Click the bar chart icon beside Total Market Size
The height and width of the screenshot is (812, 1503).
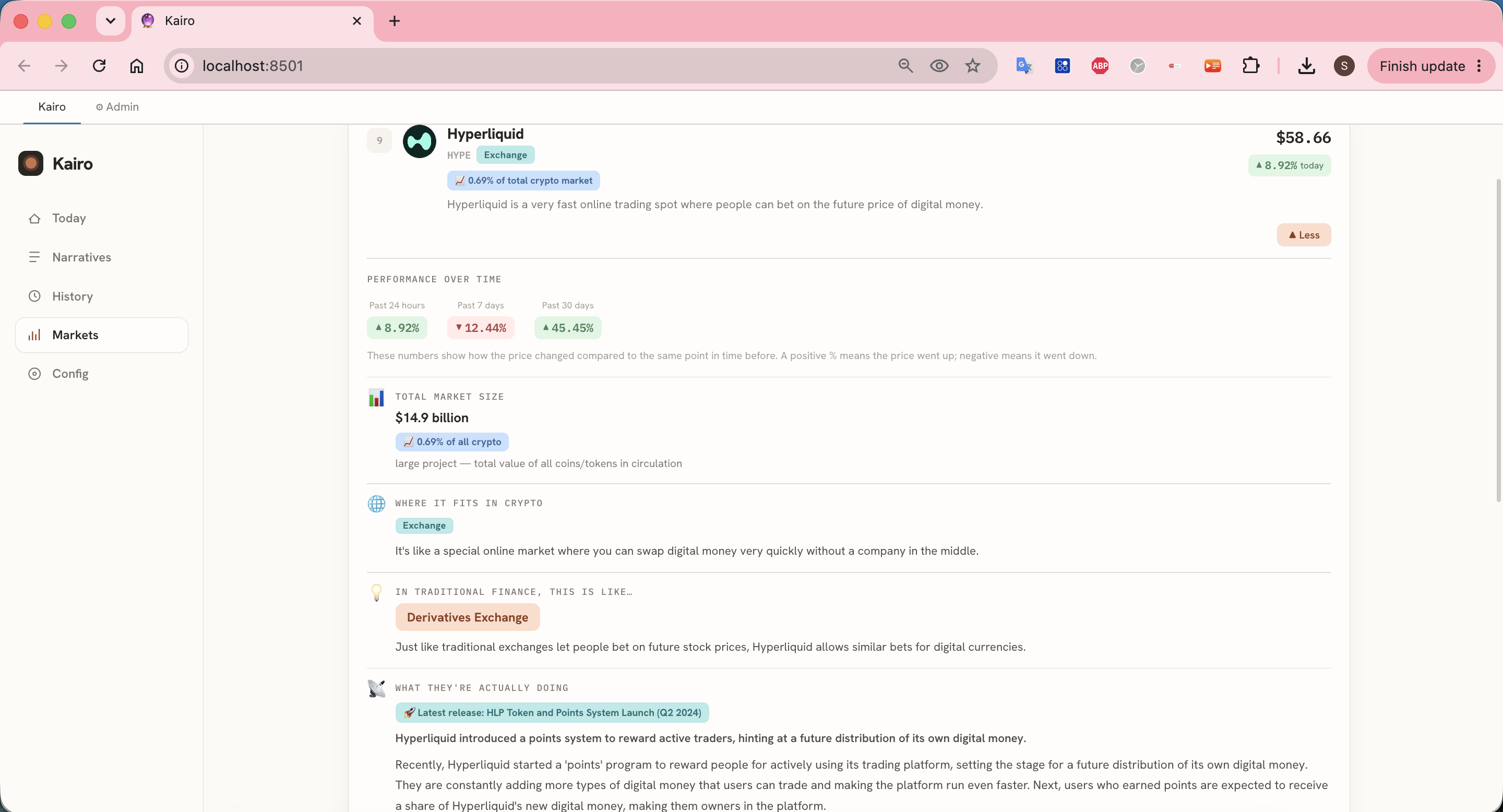pyautogui.click(x=376, y=398)
